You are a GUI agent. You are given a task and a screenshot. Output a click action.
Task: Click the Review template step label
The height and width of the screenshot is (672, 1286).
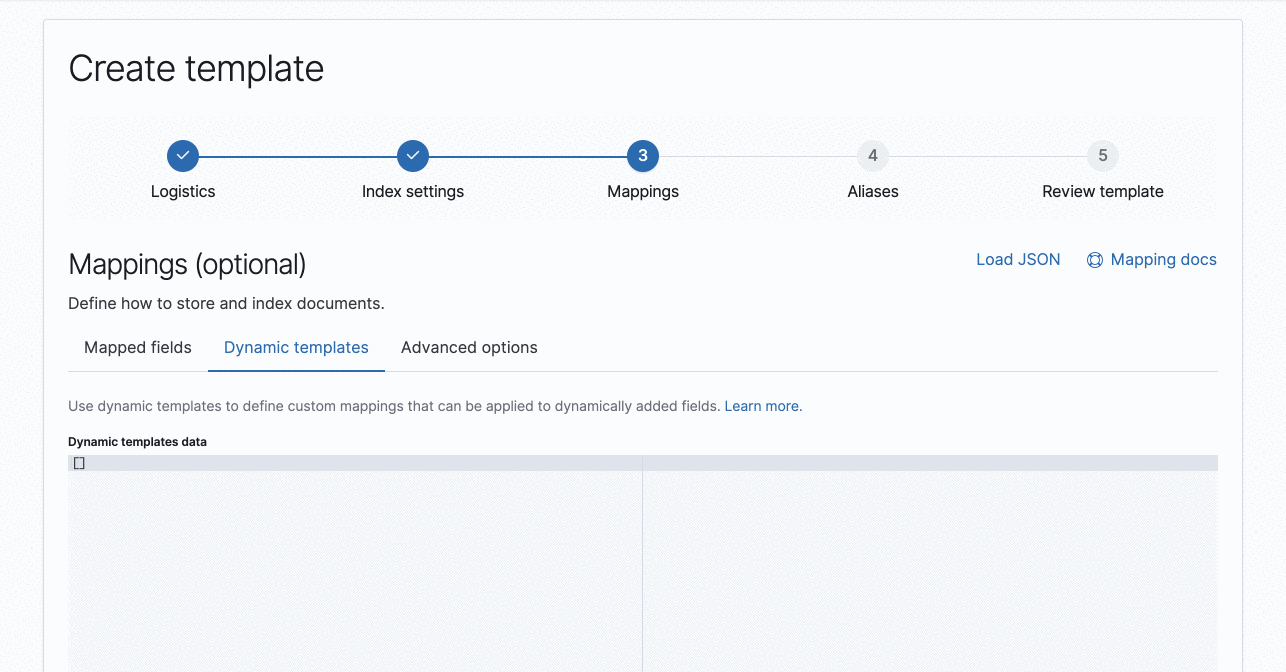click(x=1102, y=191)
